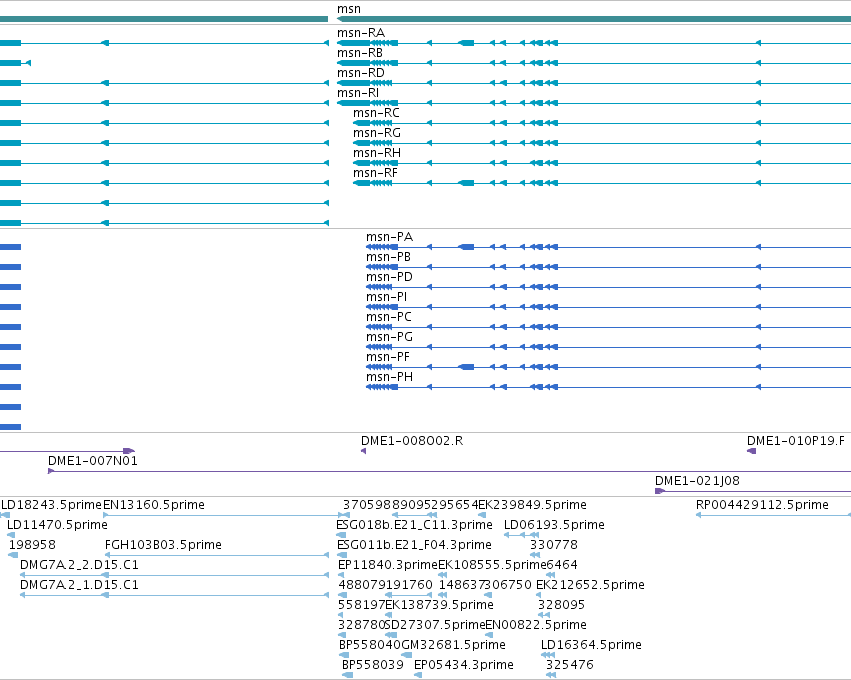Click the 325476 alignment label
Image resolution: width=851 pixels, height=680 pixels.
[569, 666]
